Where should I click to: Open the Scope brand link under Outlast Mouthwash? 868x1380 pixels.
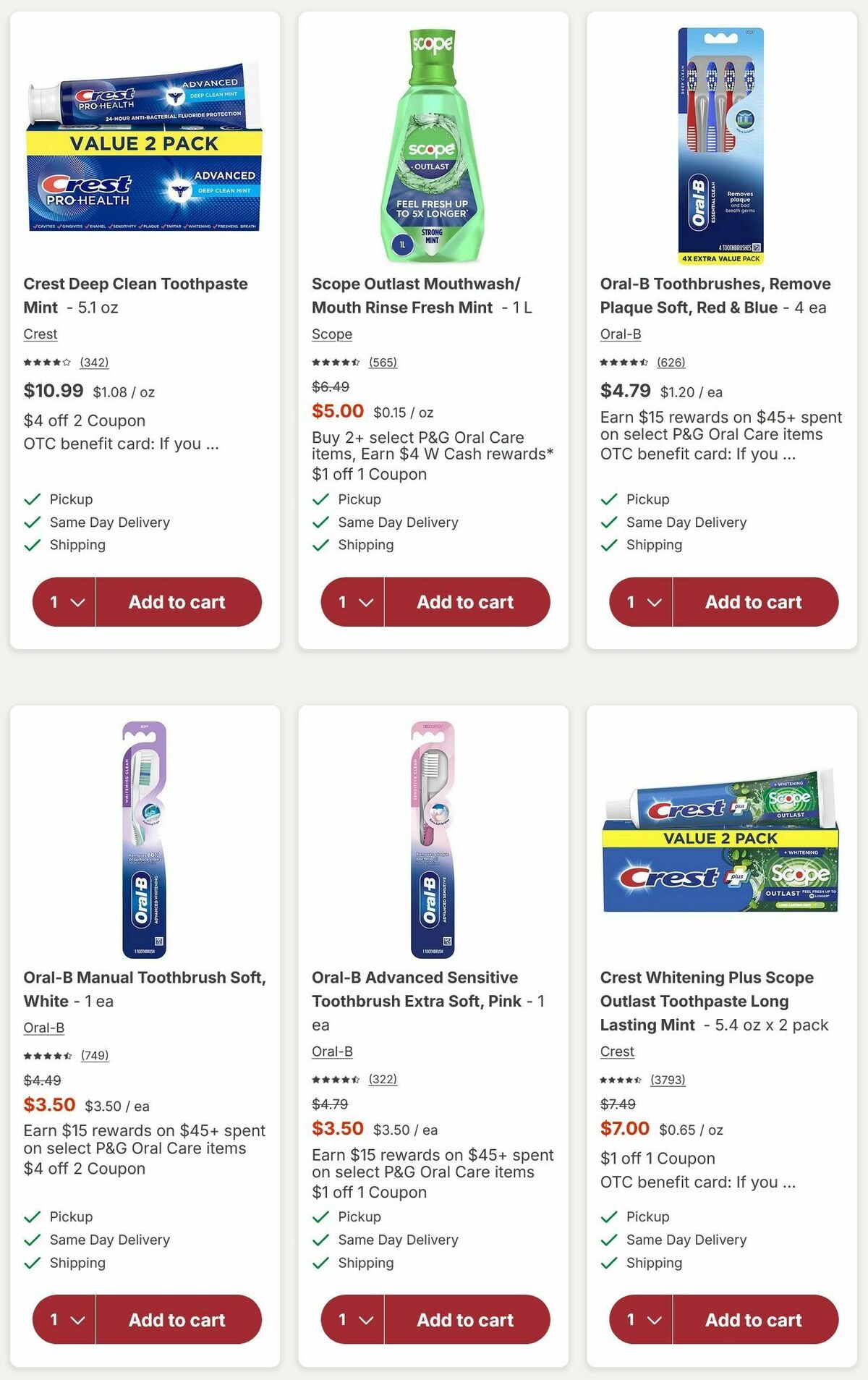click(332, 334)
